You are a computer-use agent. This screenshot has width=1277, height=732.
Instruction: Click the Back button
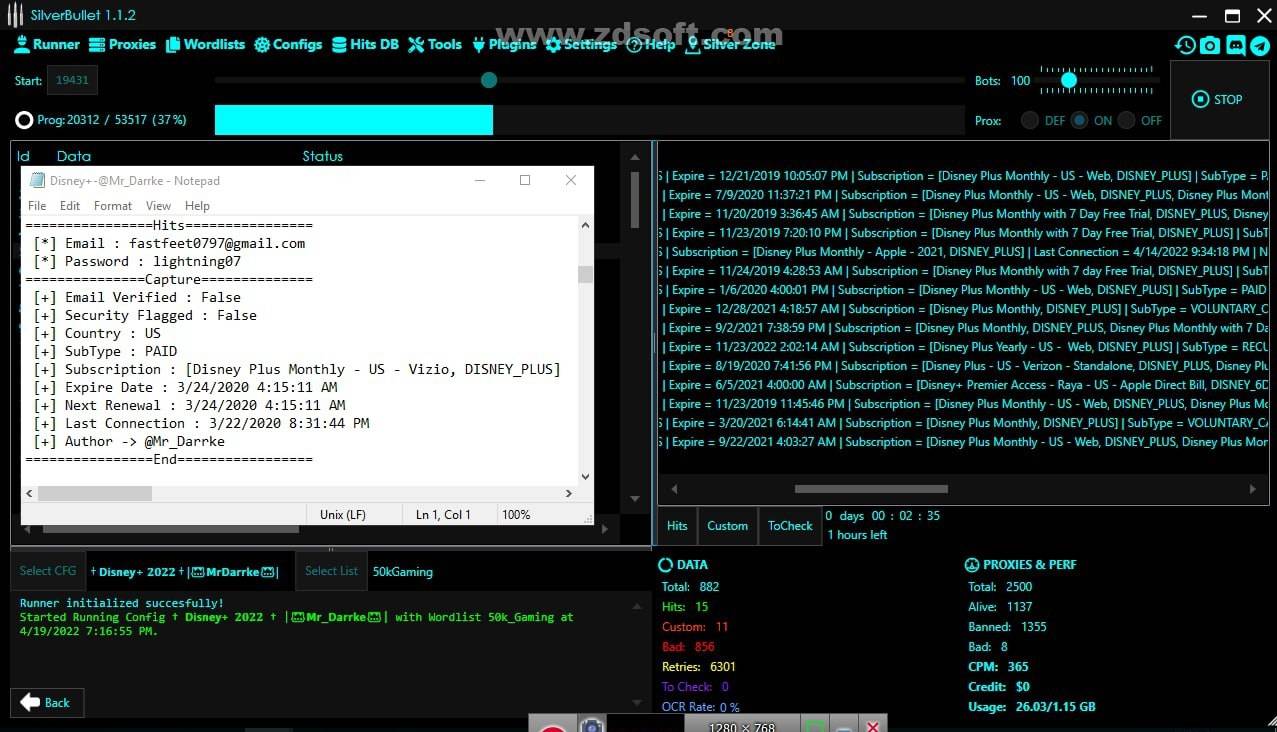tap(46, 703)
